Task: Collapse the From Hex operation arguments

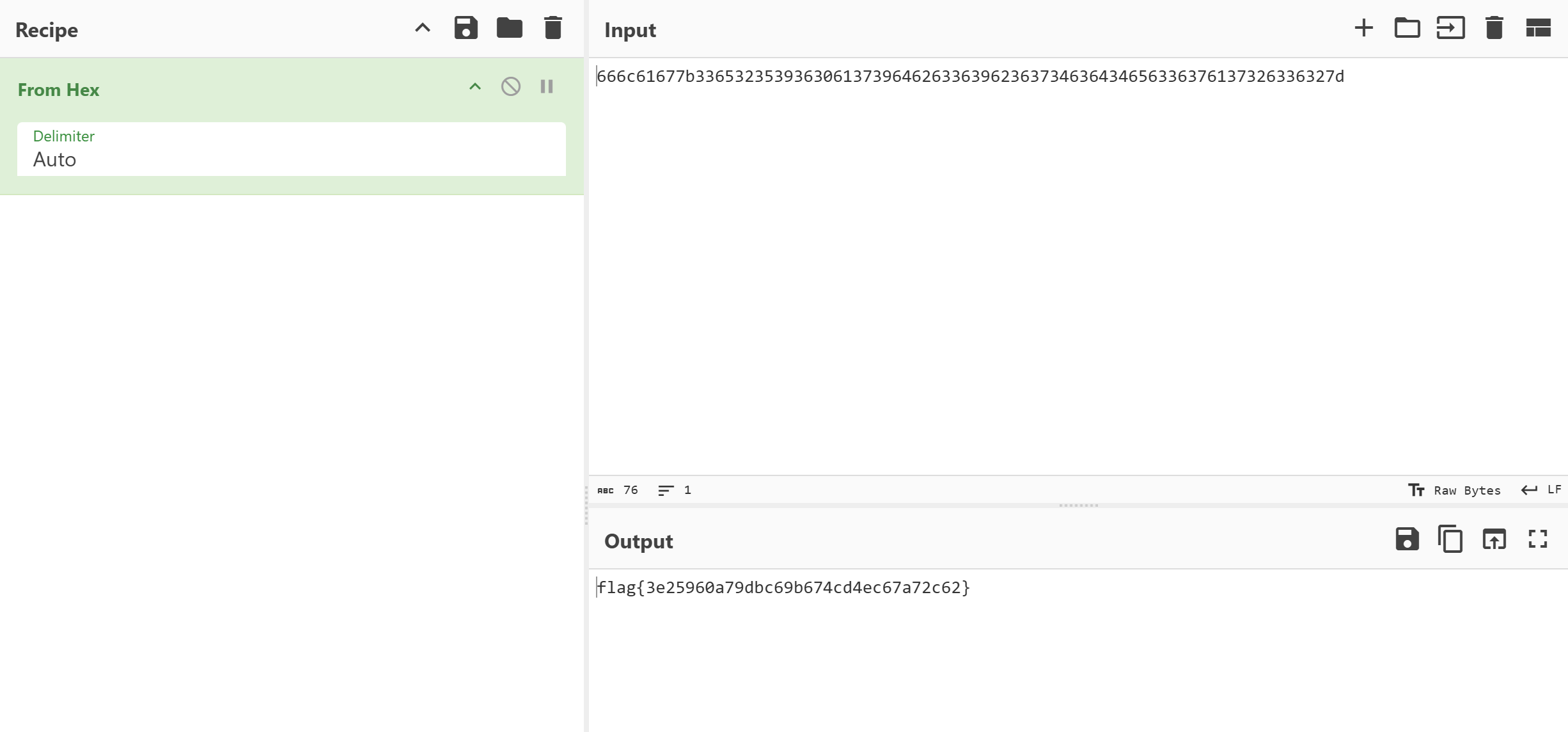Action: 474,86
